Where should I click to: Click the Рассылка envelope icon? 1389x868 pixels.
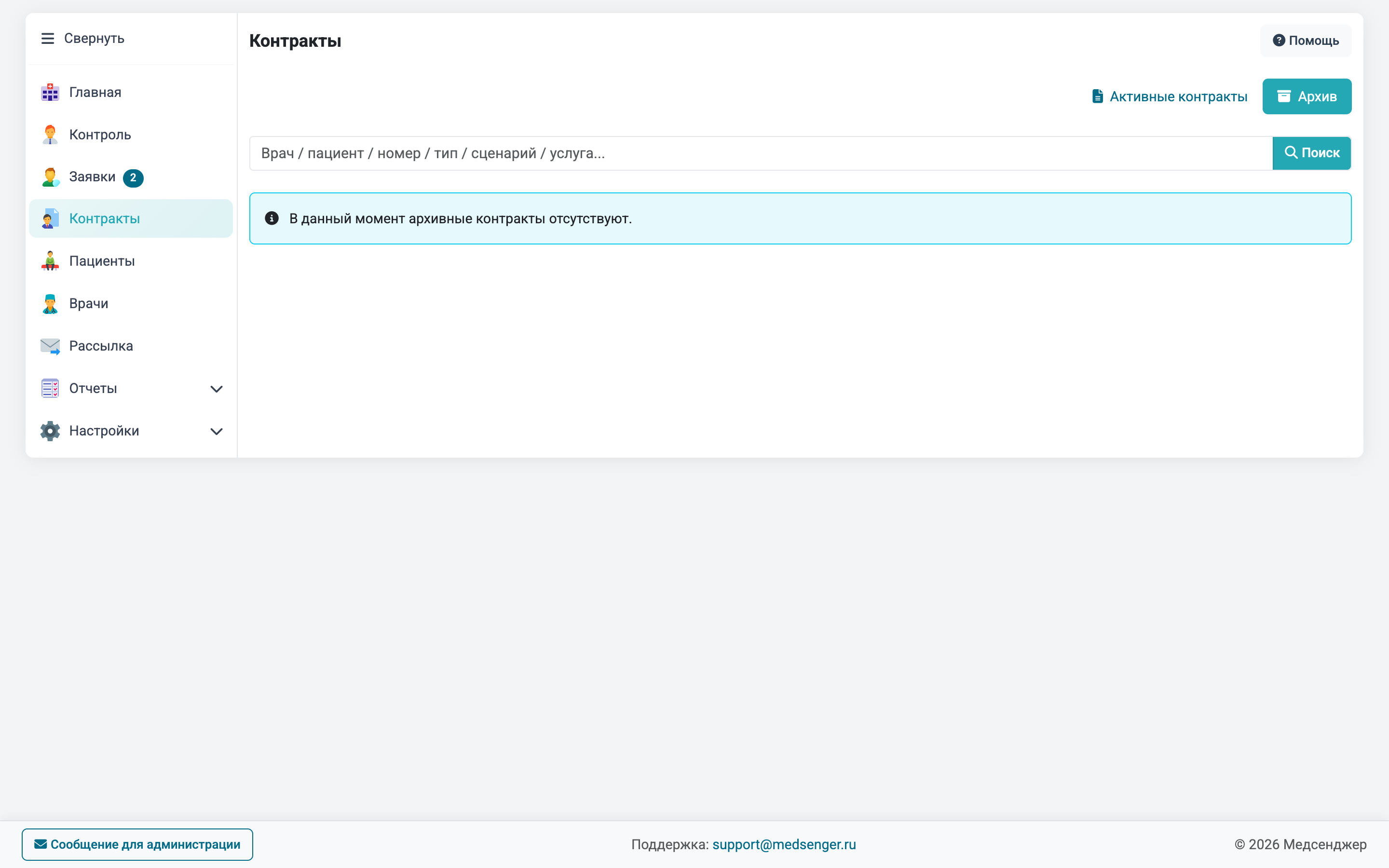tap(50, 346)
